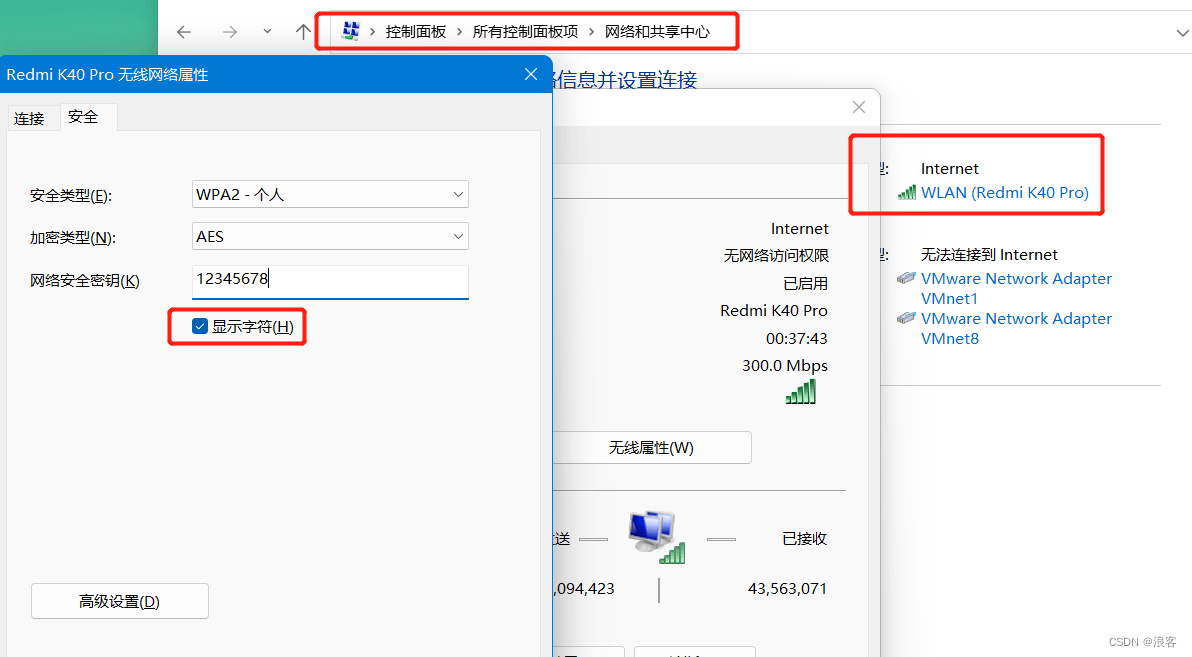Click the 已启用 media state text

(806, 283)
